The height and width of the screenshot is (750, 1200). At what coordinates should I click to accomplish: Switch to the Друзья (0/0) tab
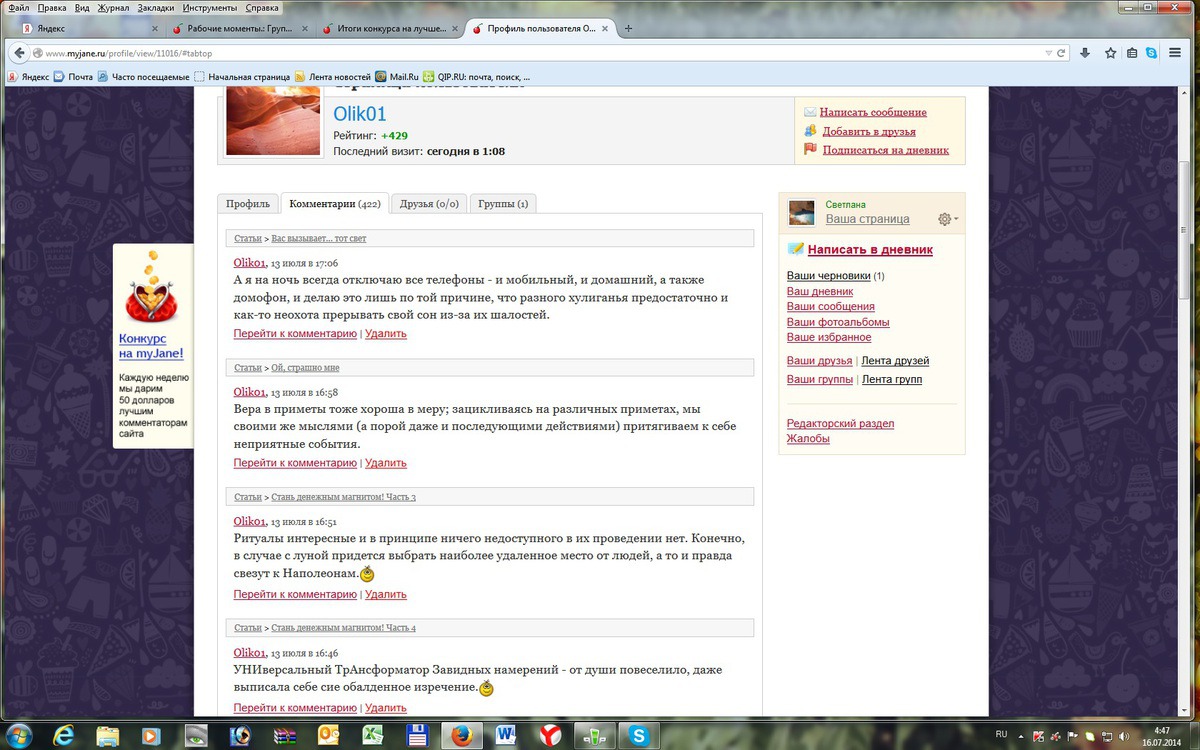point(429,204)
